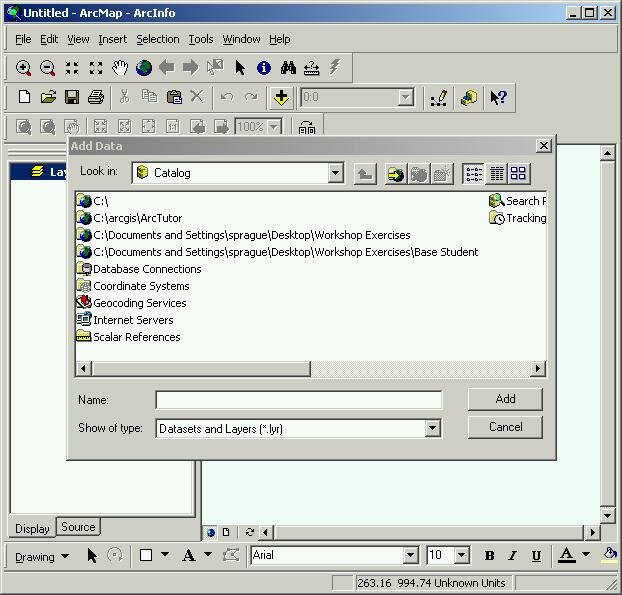
Task: Open the map scale dropdown
Action: point(405,98)
